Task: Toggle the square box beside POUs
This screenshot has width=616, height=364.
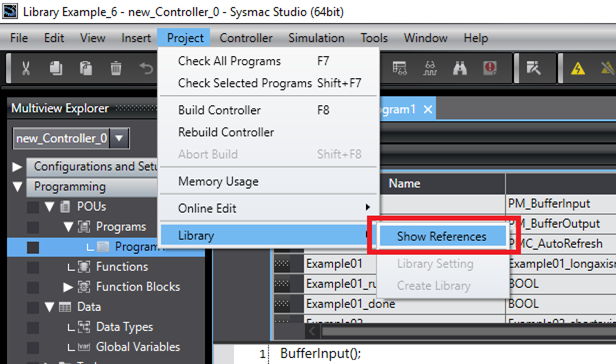Action: coord(33,207)
